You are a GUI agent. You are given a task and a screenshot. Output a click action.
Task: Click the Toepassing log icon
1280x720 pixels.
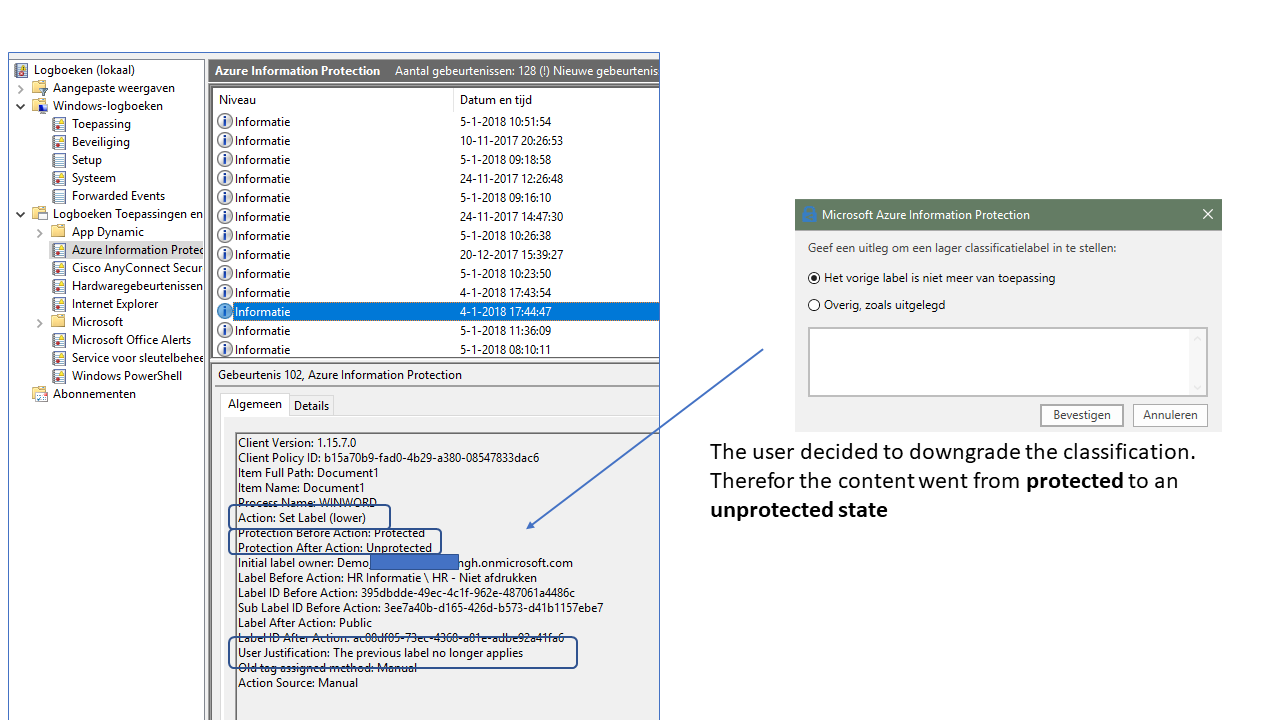coord(59,124)
